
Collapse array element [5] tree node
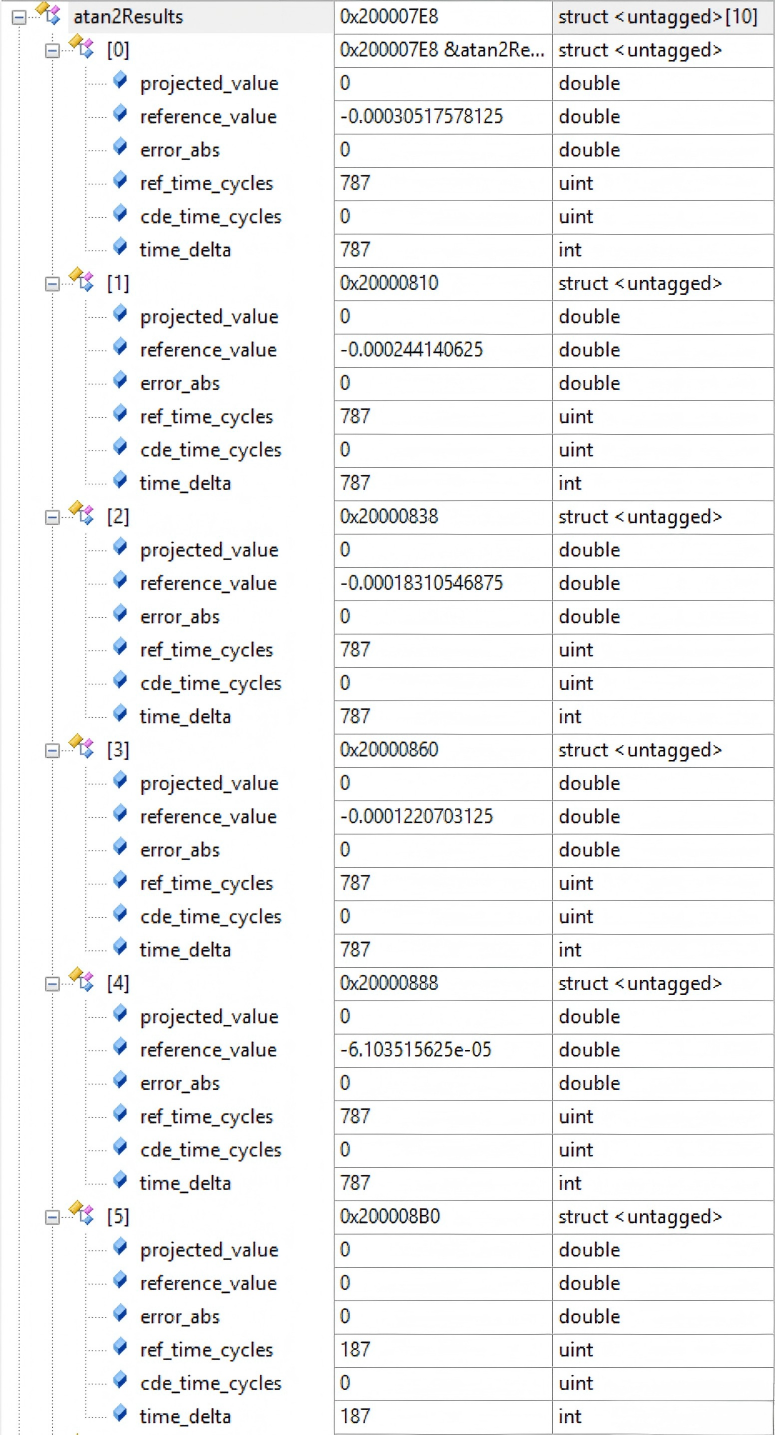pyautogui.click(x=52, y=1217)
